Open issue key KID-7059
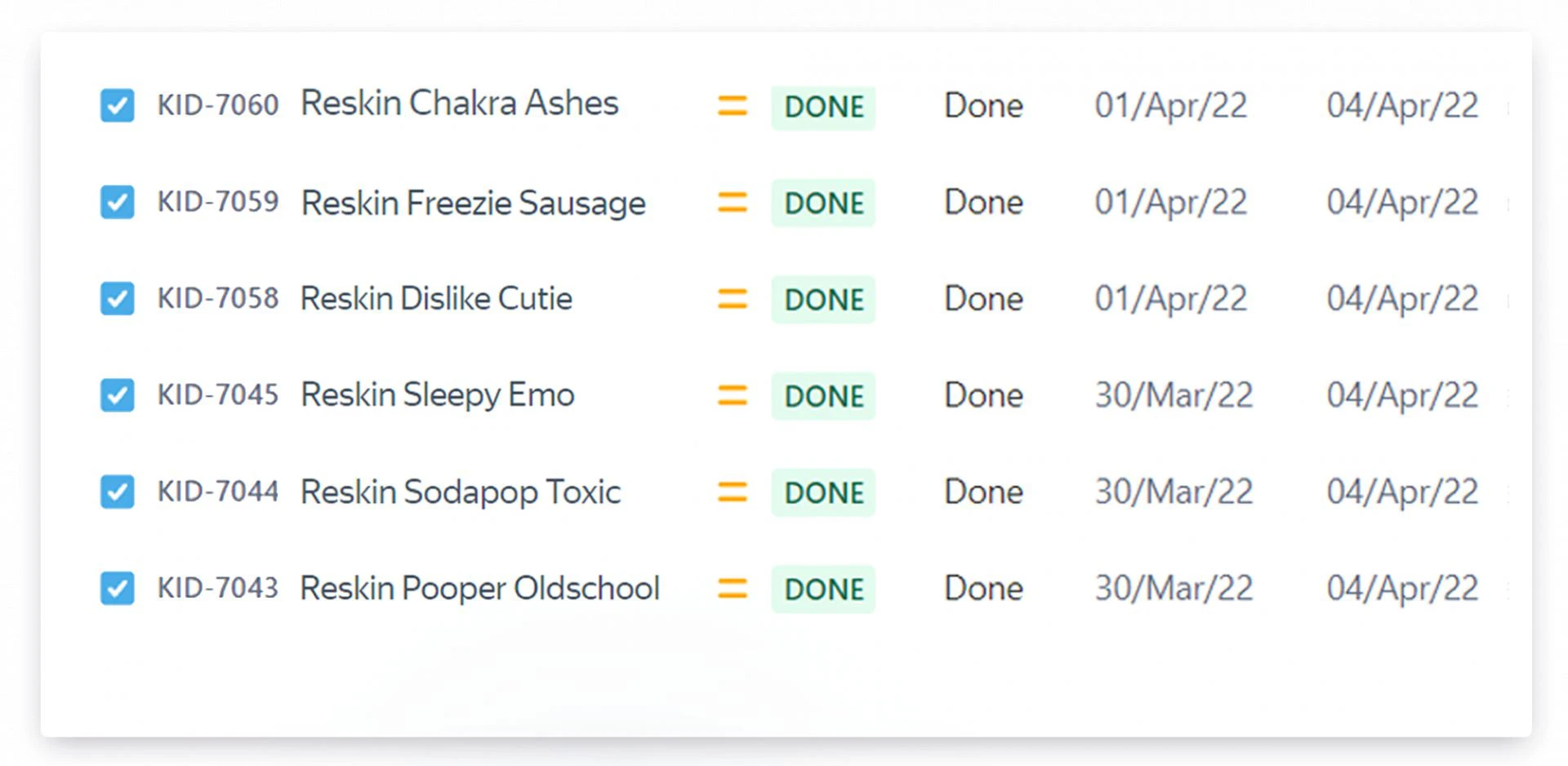Screen dimensions: 1568x766 [218, 202]
